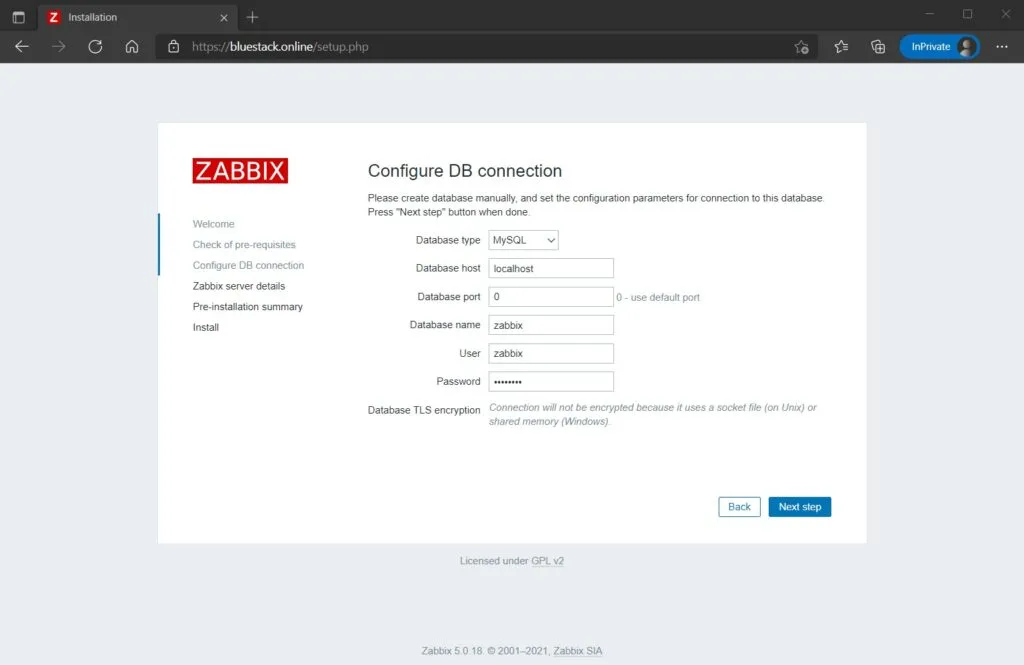
Task: Add page to favorites star icon
Action: pos(801,46)
